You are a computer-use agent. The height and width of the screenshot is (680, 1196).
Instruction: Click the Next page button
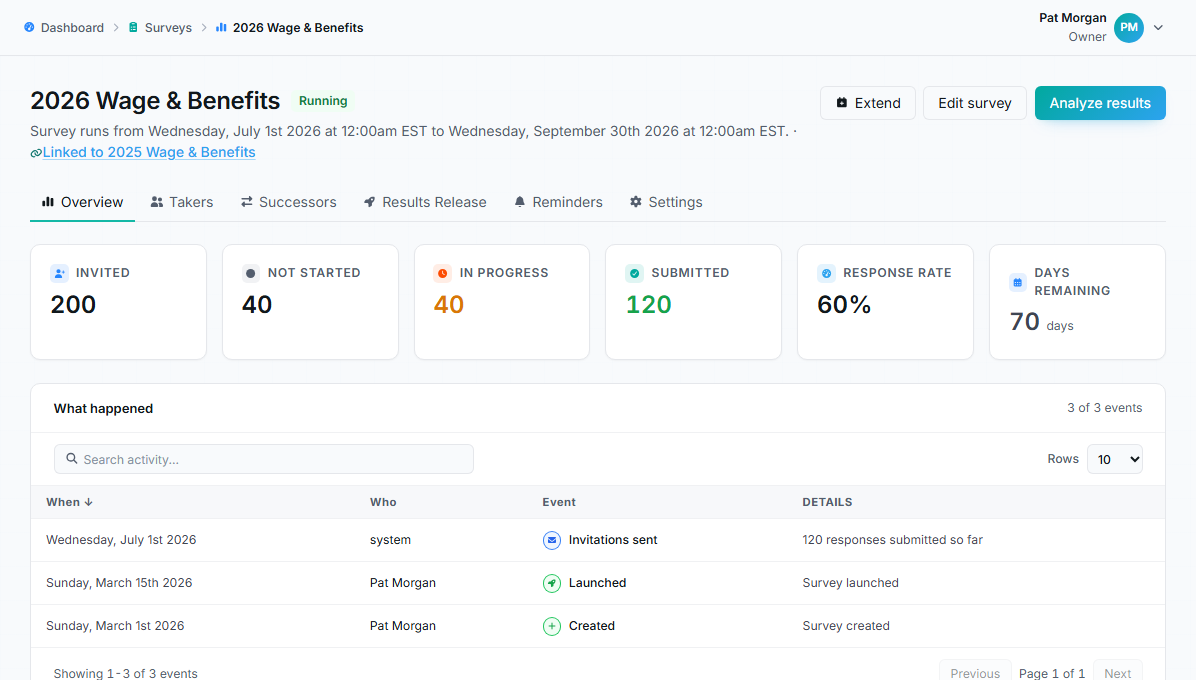[1117, 673]
